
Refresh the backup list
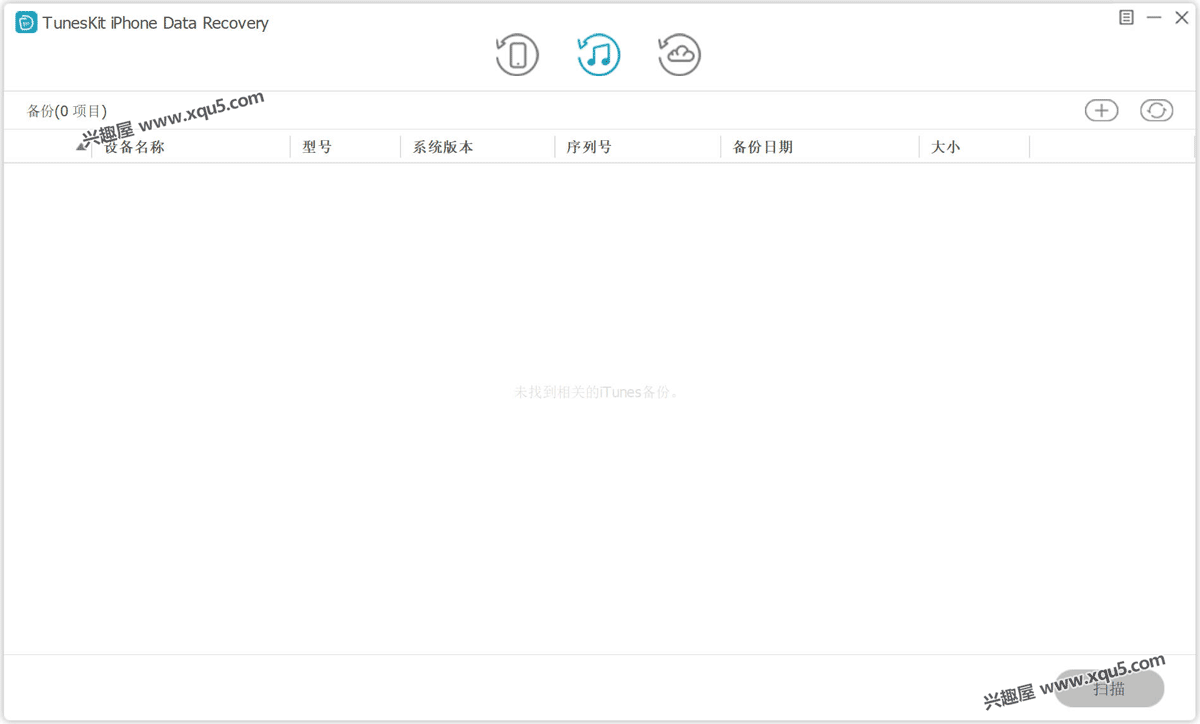[1157, 111]
